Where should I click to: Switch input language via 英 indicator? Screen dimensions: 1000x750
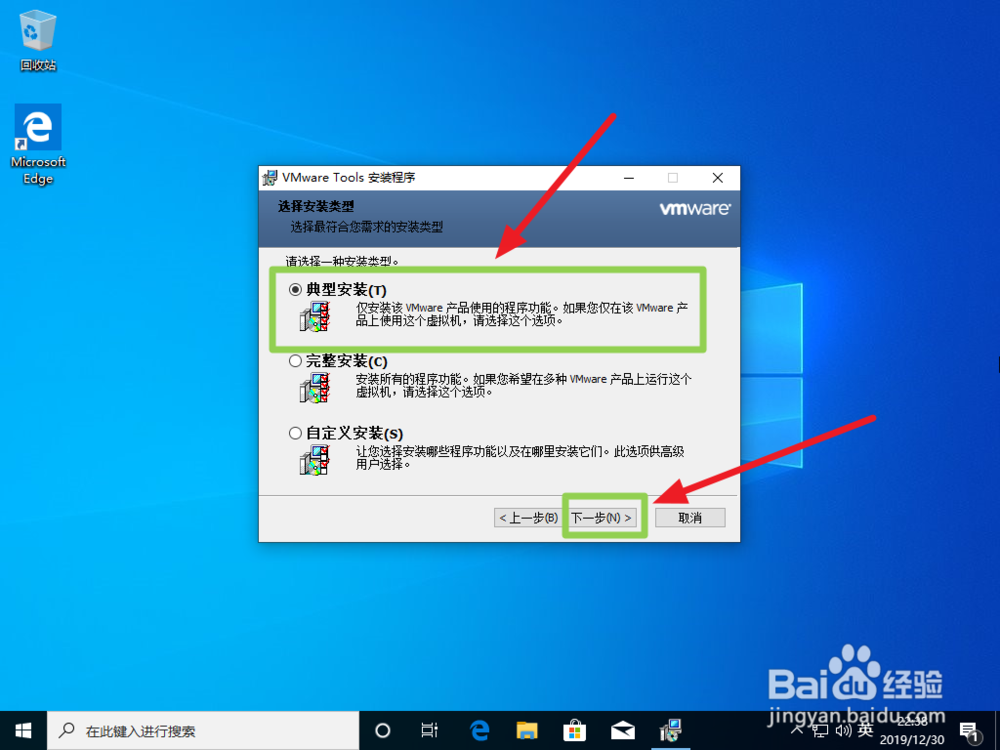(x=865, y=730)
